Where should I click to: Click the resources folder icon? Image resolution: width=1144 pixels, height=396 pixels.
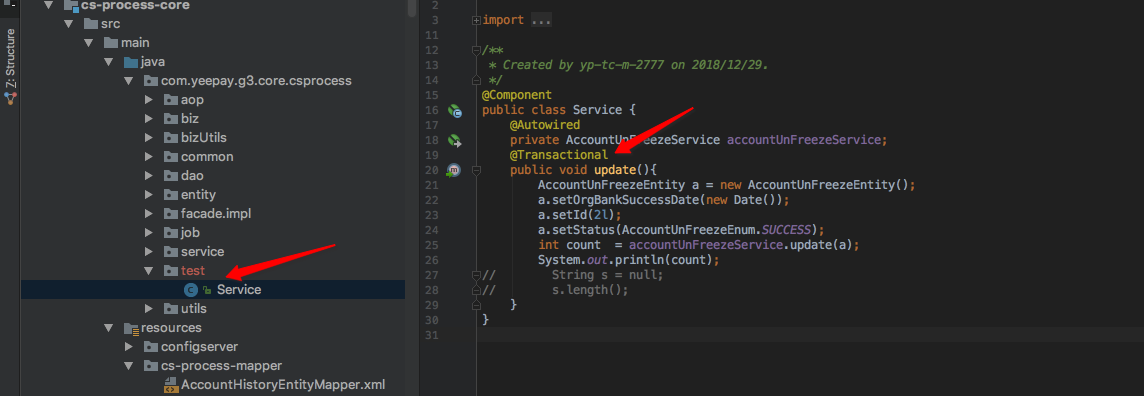point(131,328)
